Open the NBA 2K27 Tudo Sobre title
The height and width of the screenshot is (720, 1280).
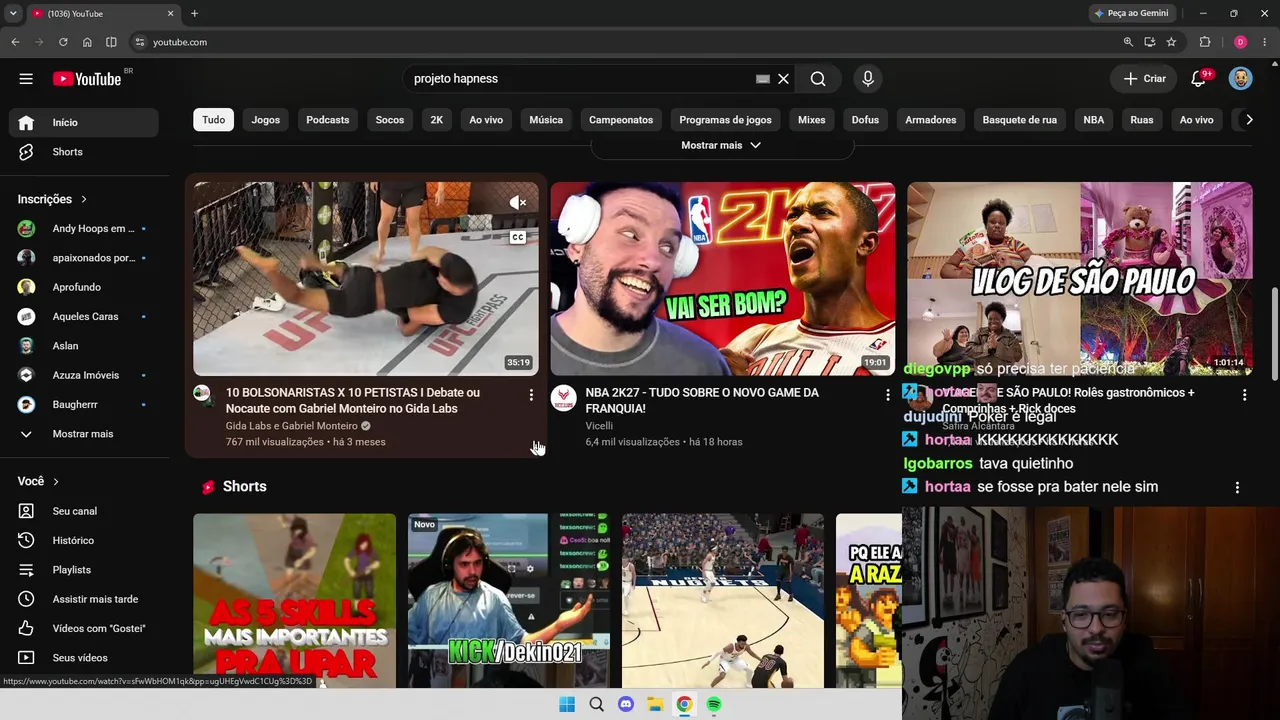[702, 401]
